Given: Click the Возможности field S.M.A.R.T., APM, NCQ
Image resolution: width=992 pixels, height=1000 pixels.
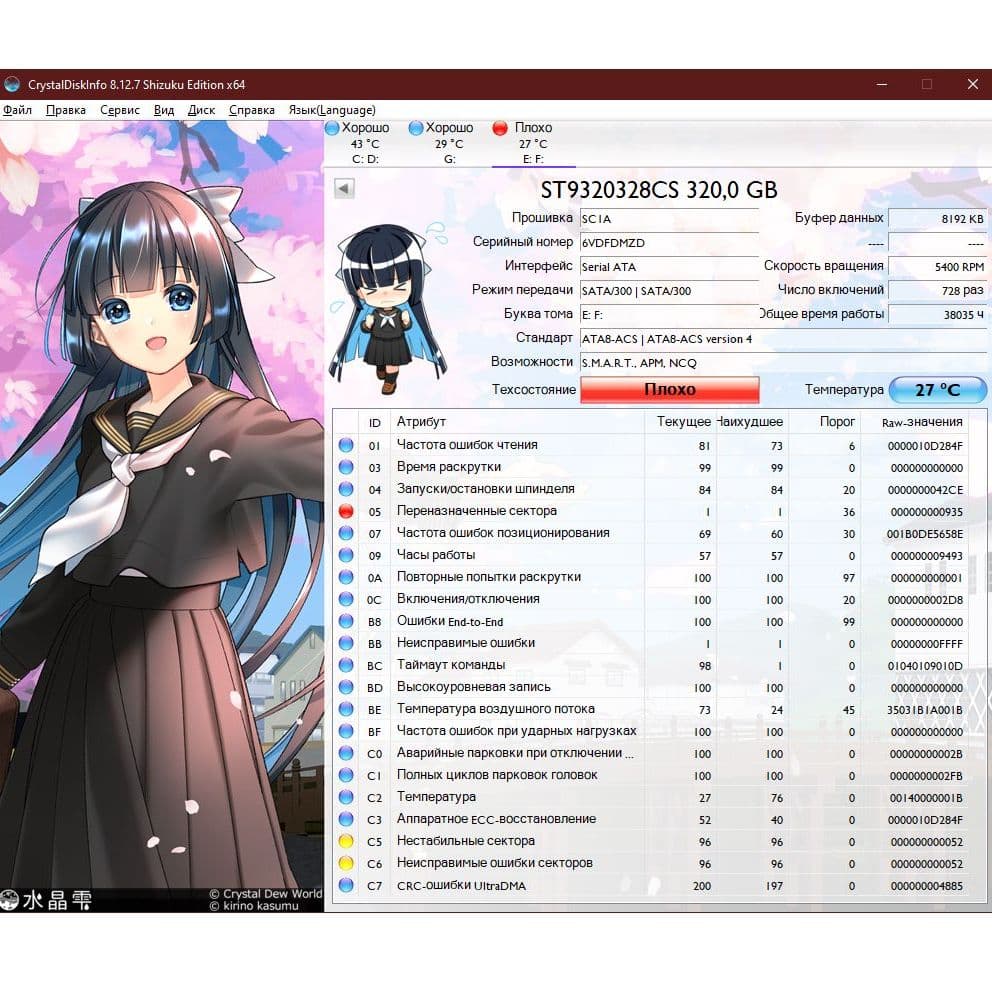Looking at the screenshot, I should (783, 363).
